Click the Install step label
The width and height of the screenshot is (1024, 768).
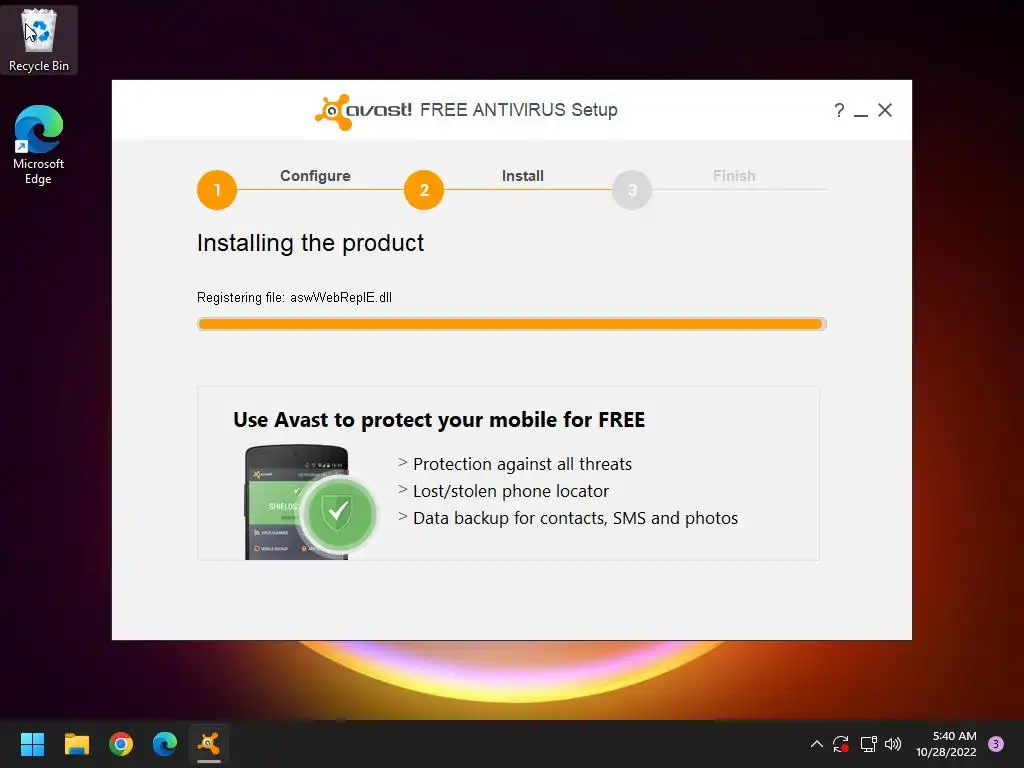coord(522,176)
